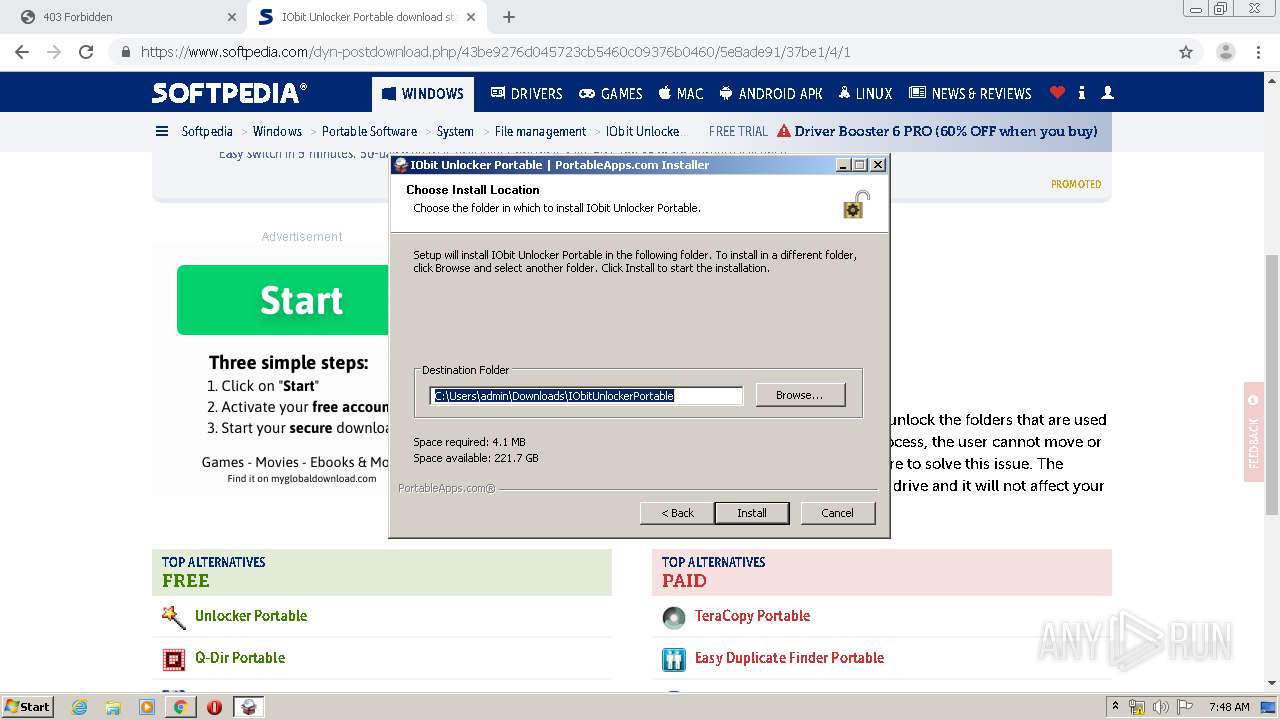Open the DRIVERS section
The height and width of the screenshot is (720, 1280).
click(526, 94)
